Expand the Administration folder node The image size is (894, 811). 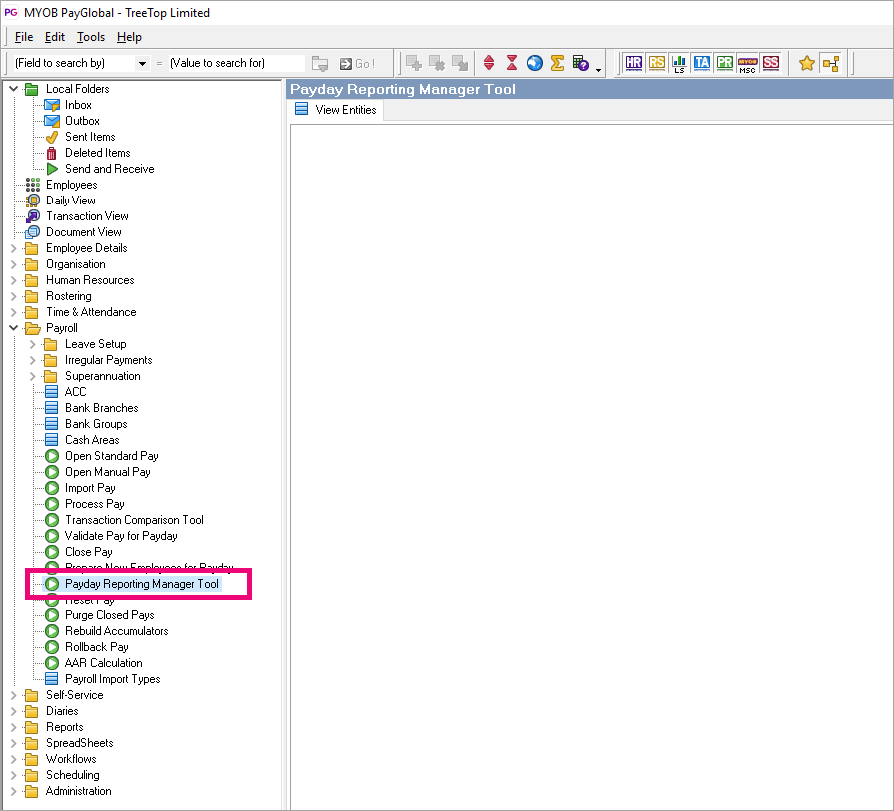[13, 791]
